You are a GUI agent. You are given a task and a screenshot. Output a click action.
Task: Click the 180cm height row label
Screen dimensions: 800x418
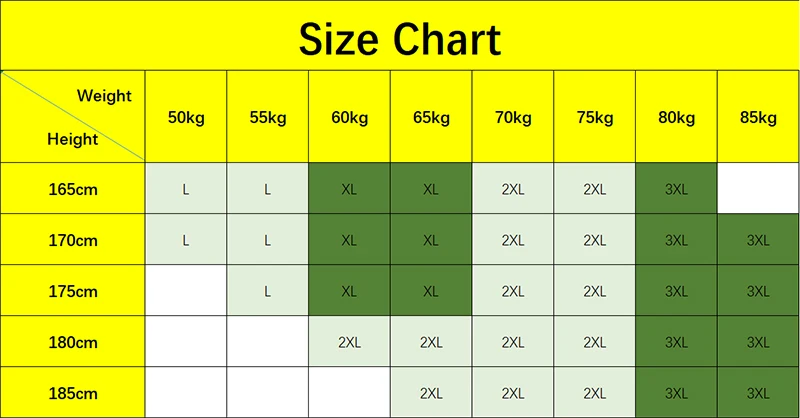pos(72,341)
